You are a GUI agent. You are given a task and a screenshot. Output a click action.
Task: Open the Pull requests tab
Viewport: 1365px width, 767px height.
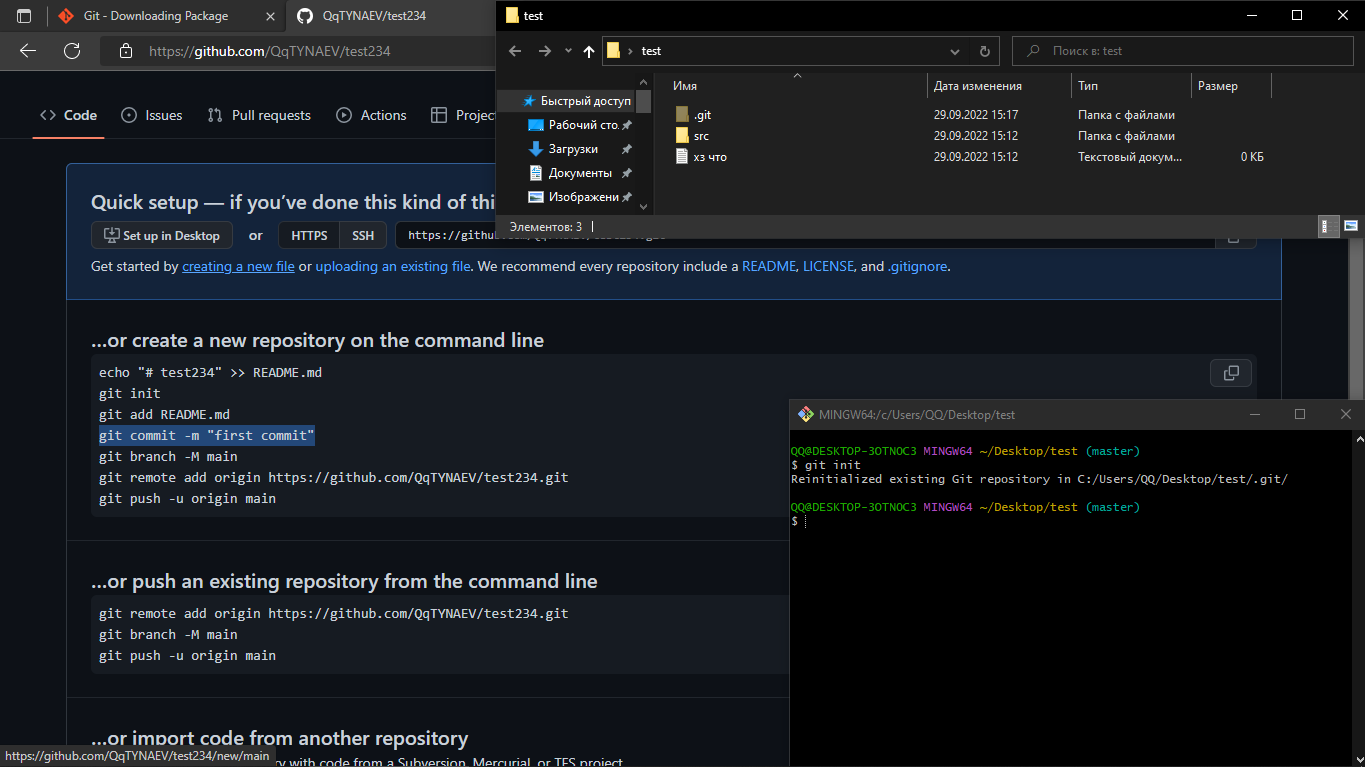(259, 115)
